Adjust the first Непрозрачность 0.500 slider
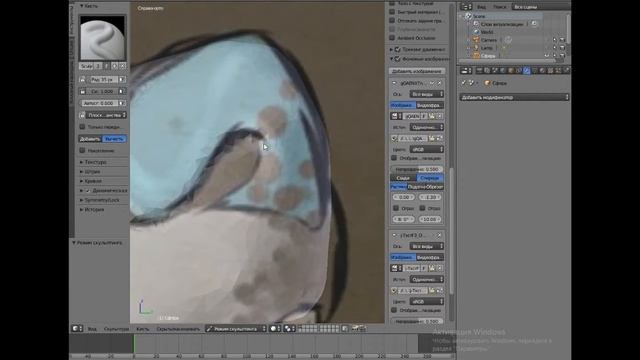Screen dimensions: 640x360 417,169
